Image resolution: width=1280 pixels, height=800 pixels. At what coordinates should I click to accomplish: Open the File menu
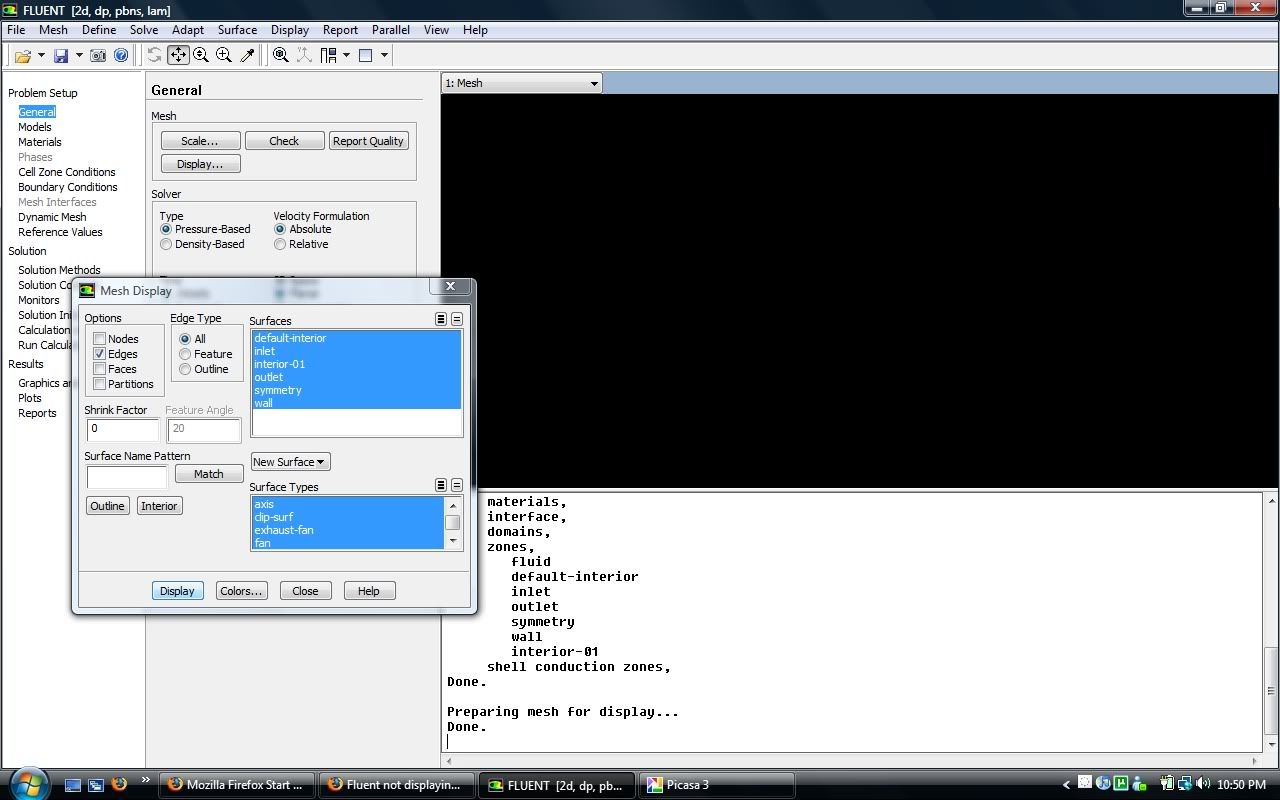coord(16,30)
